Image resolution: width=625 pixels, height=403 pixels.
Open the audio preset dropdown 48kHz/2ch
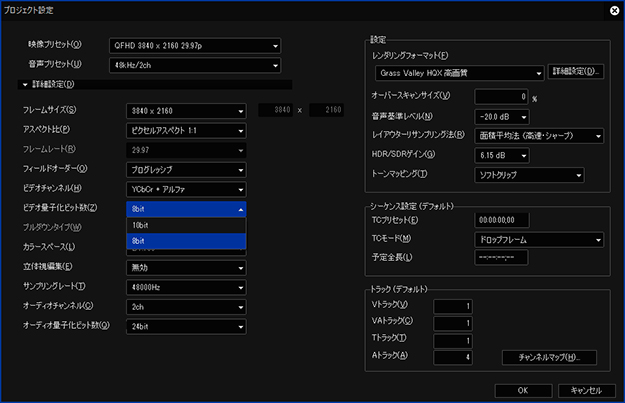pyautogui.click(x=195, y=65)
